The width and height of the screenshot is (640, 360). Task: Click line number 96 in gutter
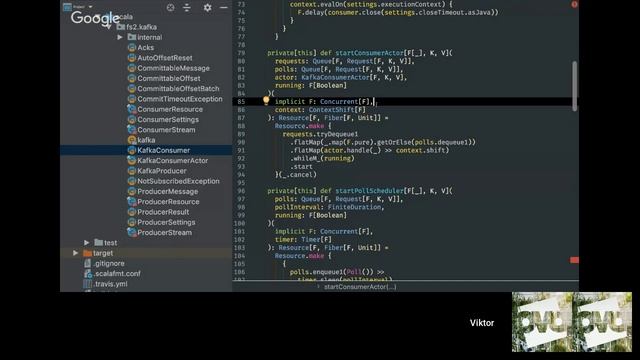click(x=241, y=191)
